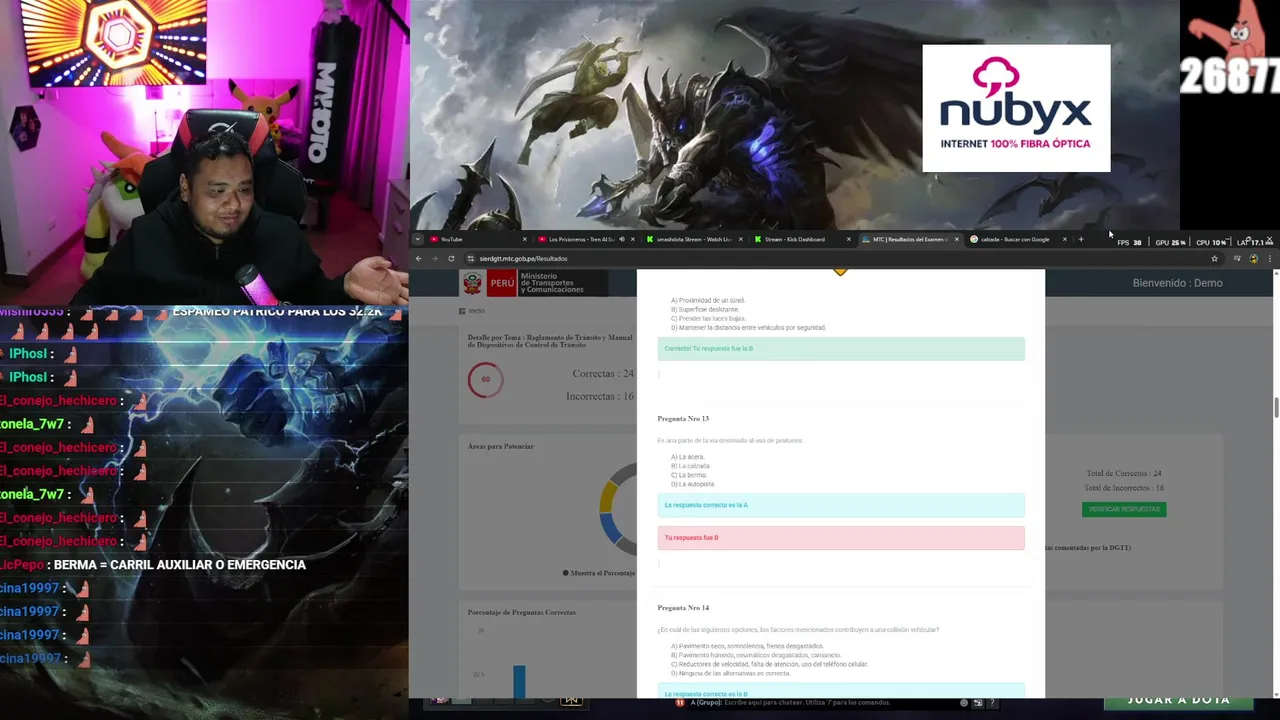1280x720 pixels.
Task: Click 'Total de Correctos : 24' text
Action: 1124,474
